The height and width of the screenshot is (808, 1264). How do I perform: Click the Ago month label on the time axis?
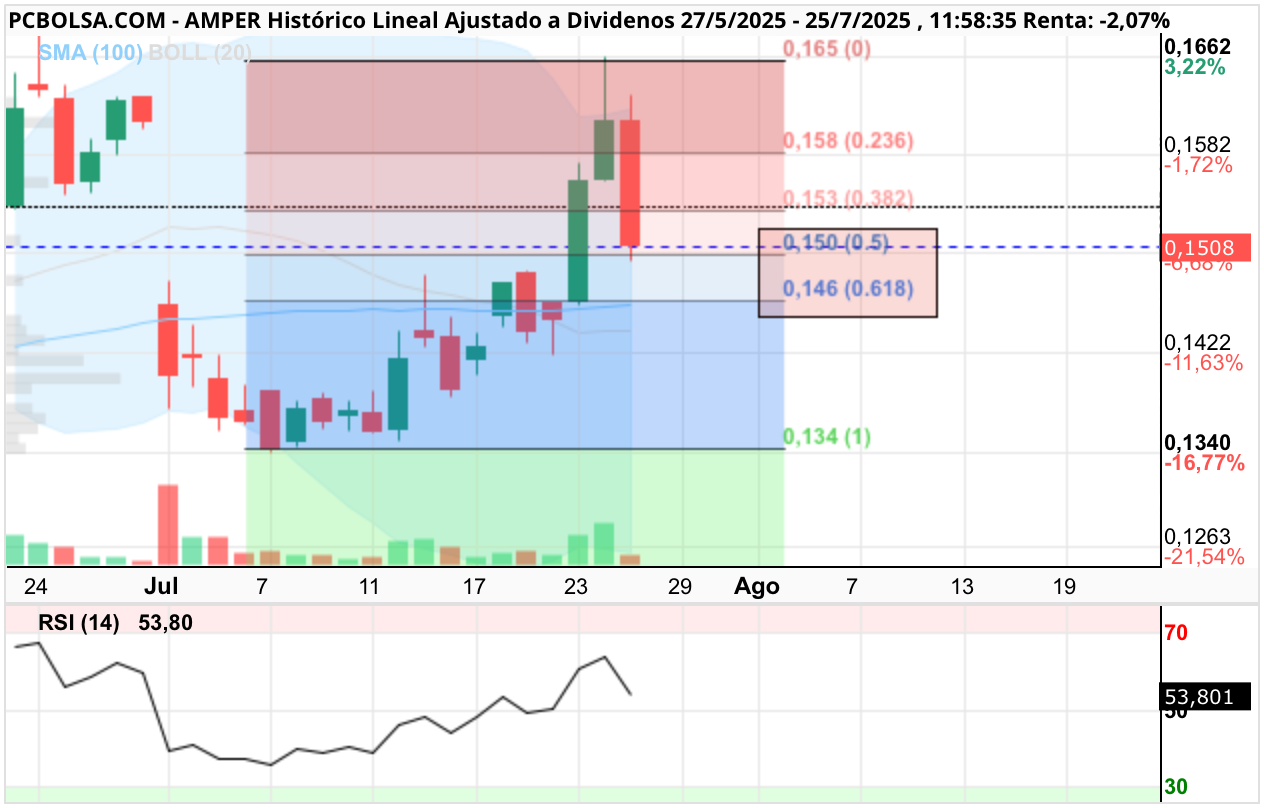point(757,586)
